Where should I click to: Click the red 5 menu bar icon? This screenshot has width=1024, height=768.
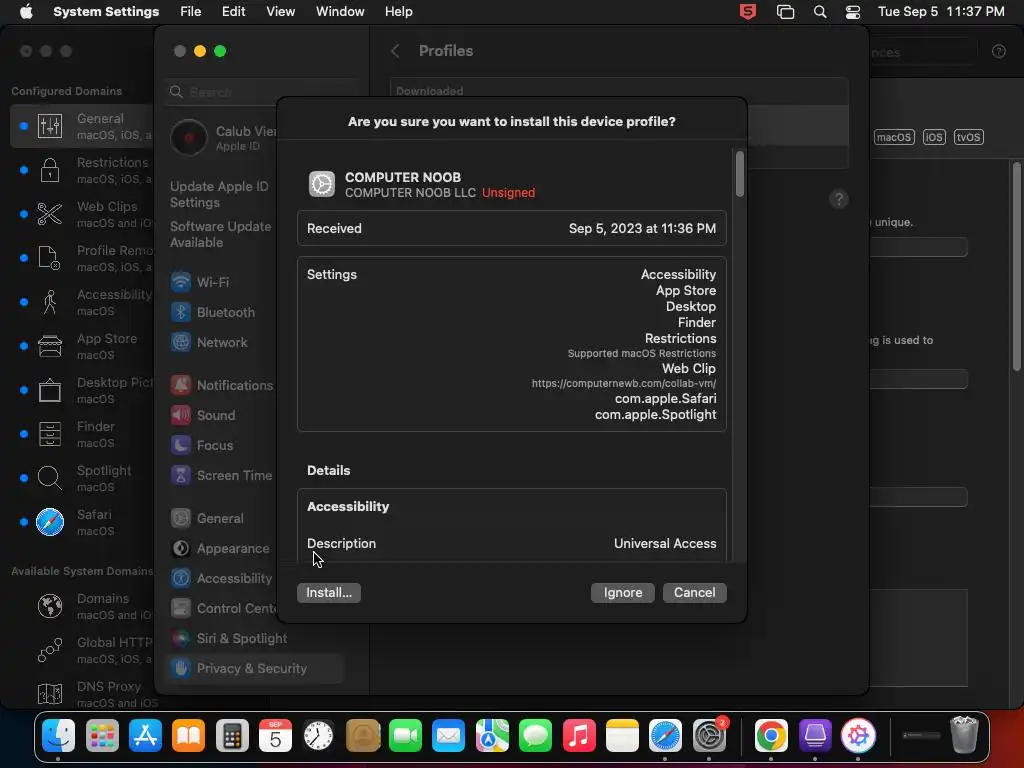(748, 12)
